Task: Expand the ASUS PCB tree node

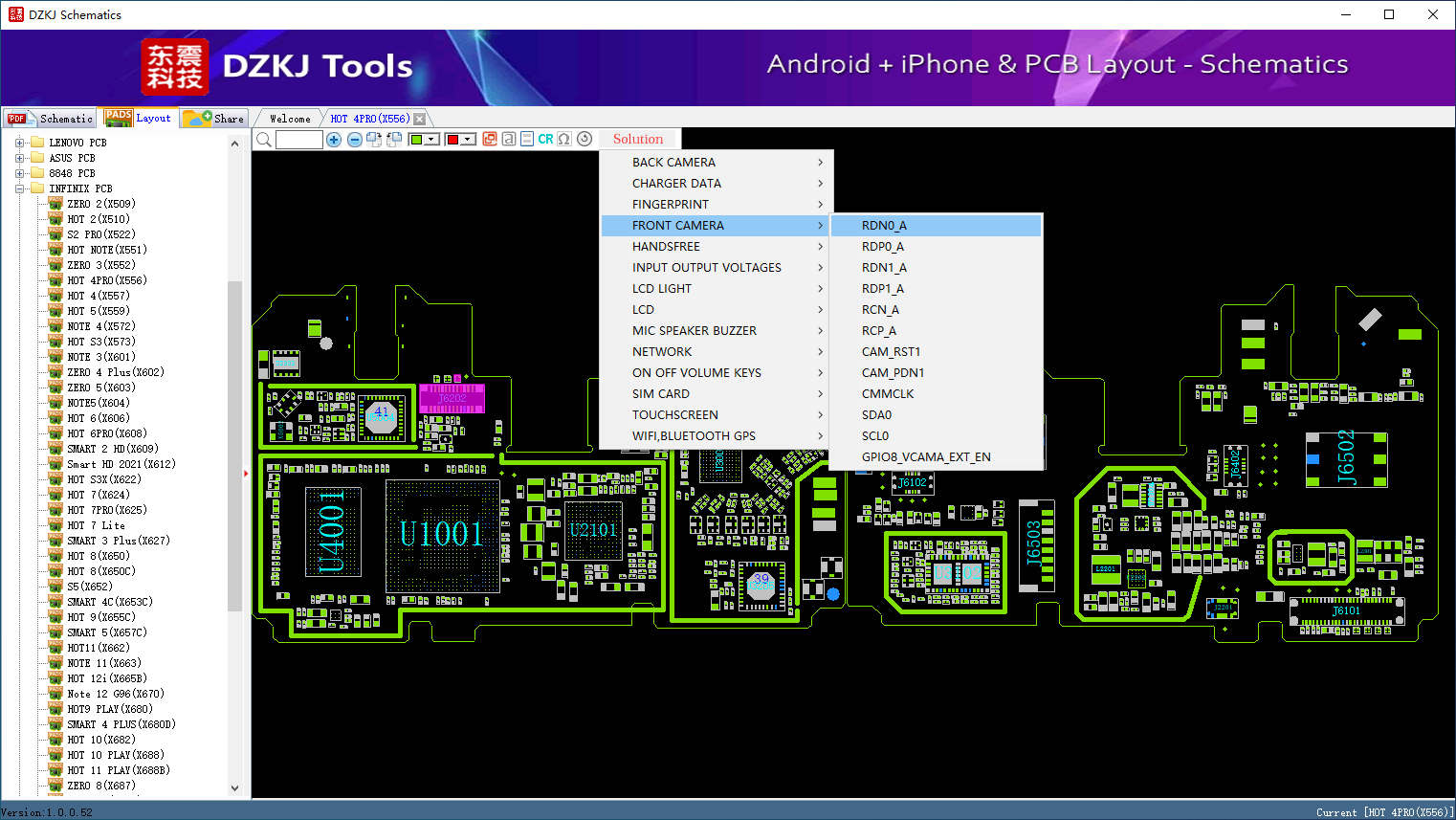Action: pos(19,158)
